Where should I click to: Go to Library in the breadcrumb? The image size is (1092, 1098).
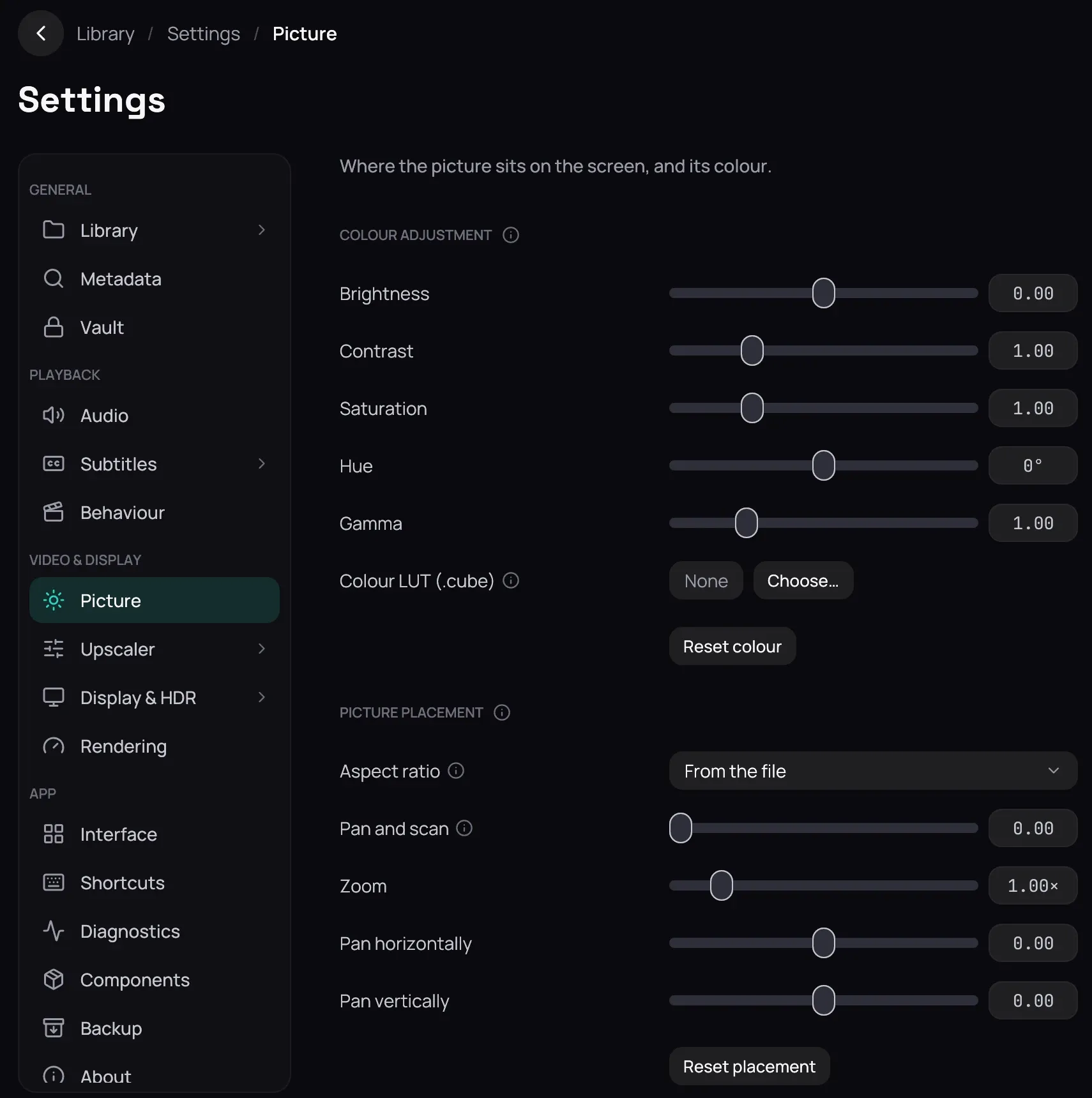(105, 33)
